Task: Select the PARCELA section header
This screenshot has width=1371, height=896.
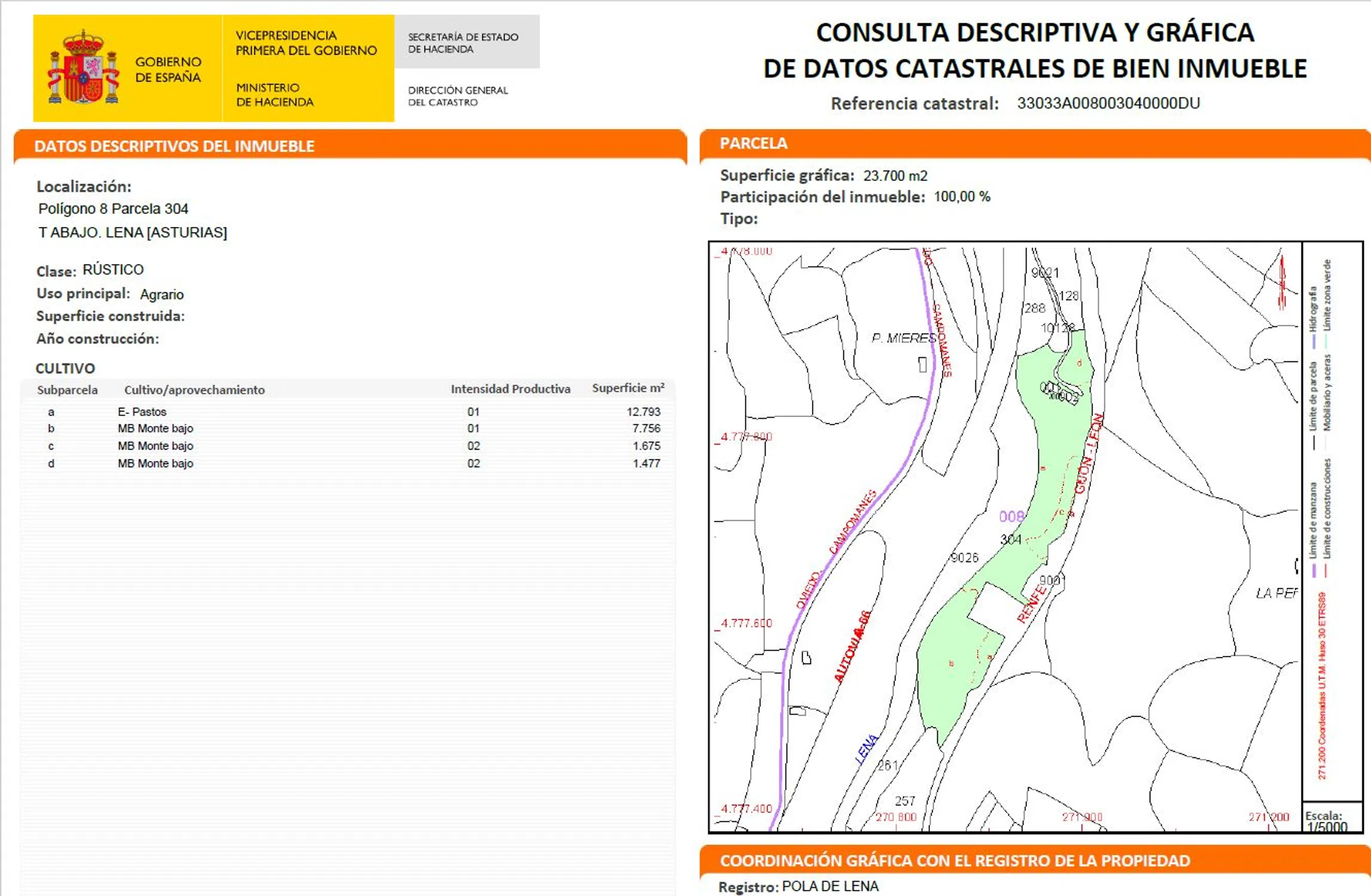Action: [x=753, y=143]
